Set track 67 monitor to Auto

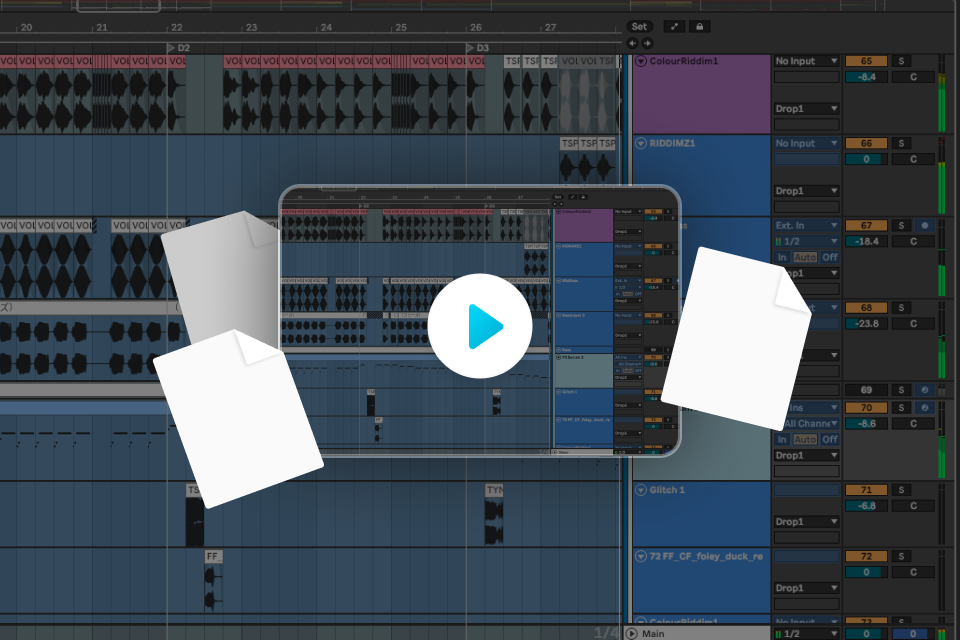805,257
